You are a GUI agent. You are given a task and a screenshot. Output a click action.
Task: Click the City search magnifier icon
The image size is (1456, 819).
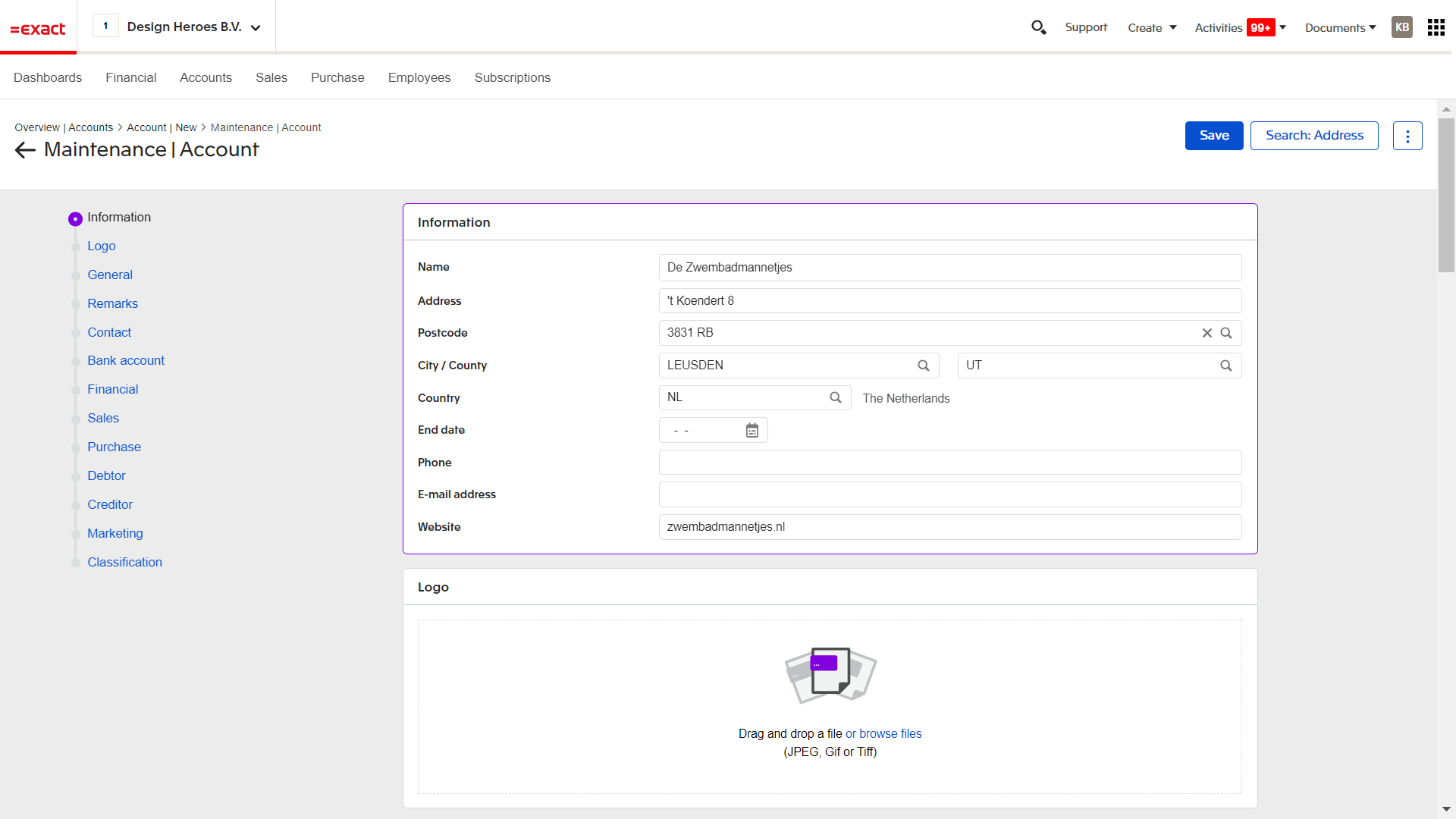(x=924, y=366)
